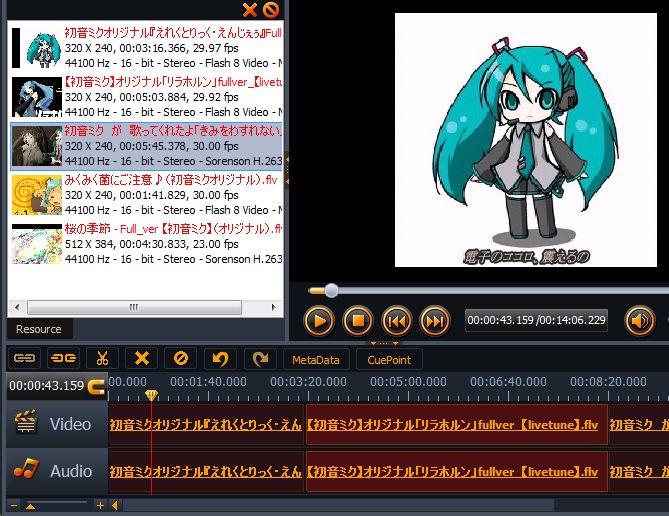
Task: Open the CuePoint button
Action: click(x=389, y=359)
